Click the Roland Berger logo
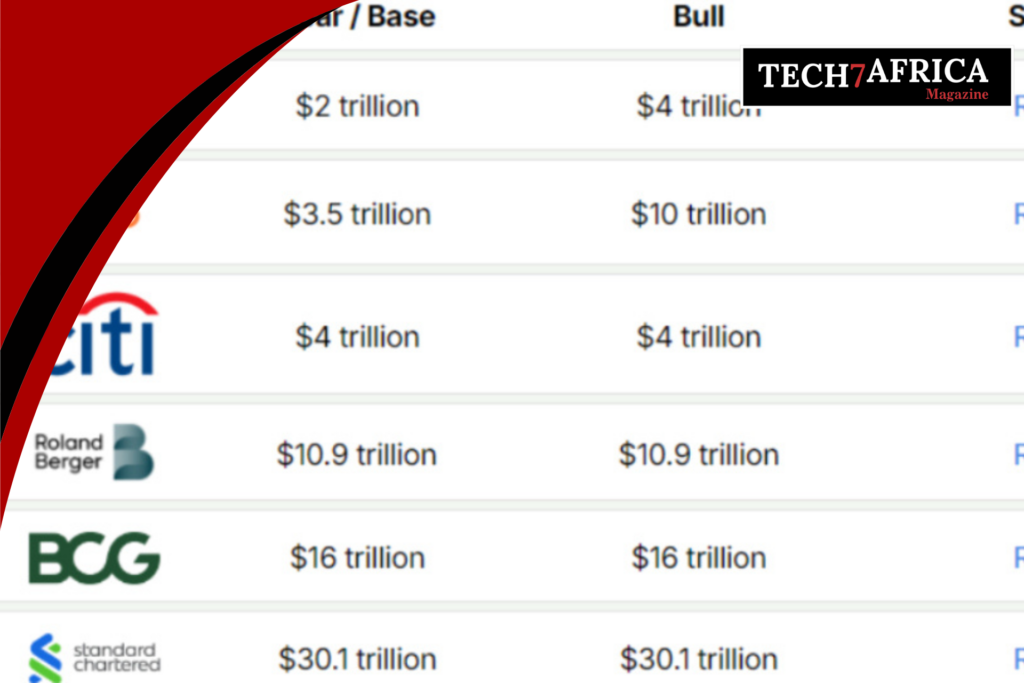This screenshot has width=1024, height=683. 94,452
